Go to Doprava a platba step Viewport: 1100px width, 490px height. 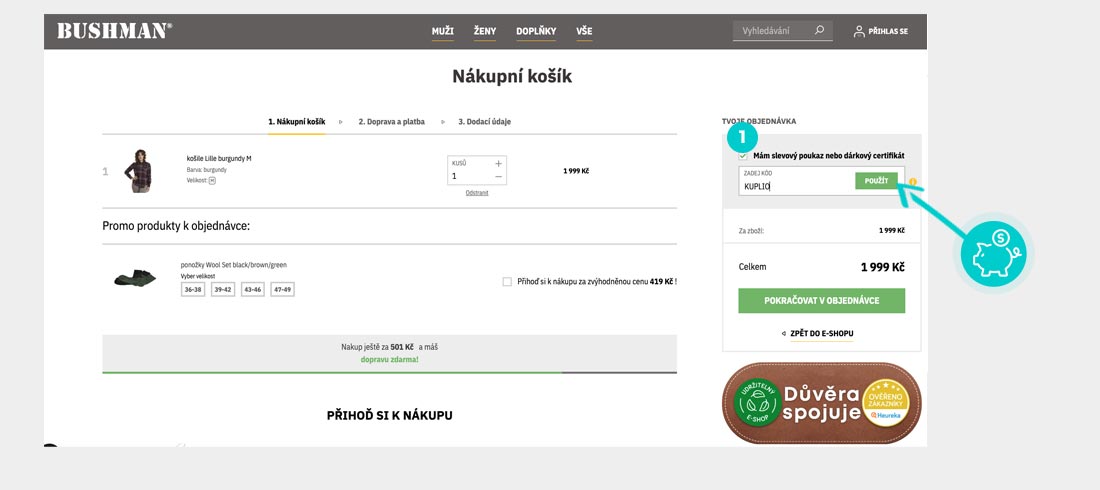point(391,122)
